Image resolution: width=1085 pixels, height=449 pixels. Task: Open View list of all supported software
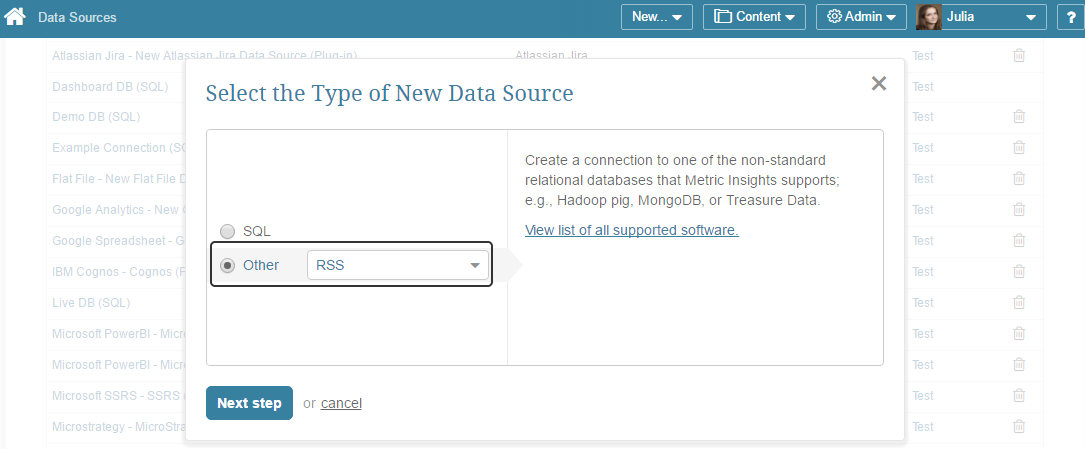[632, 230]
